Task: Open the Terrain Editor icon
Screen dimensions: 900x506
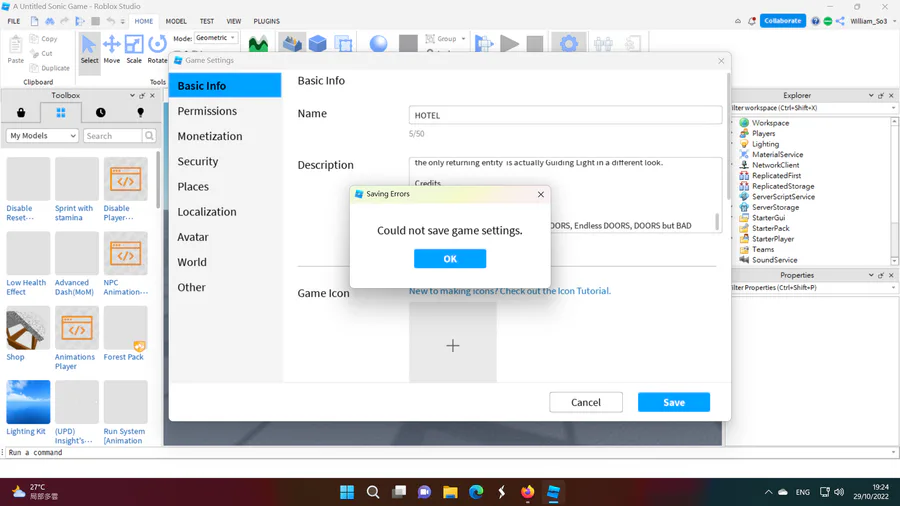Action: [258, 44]
